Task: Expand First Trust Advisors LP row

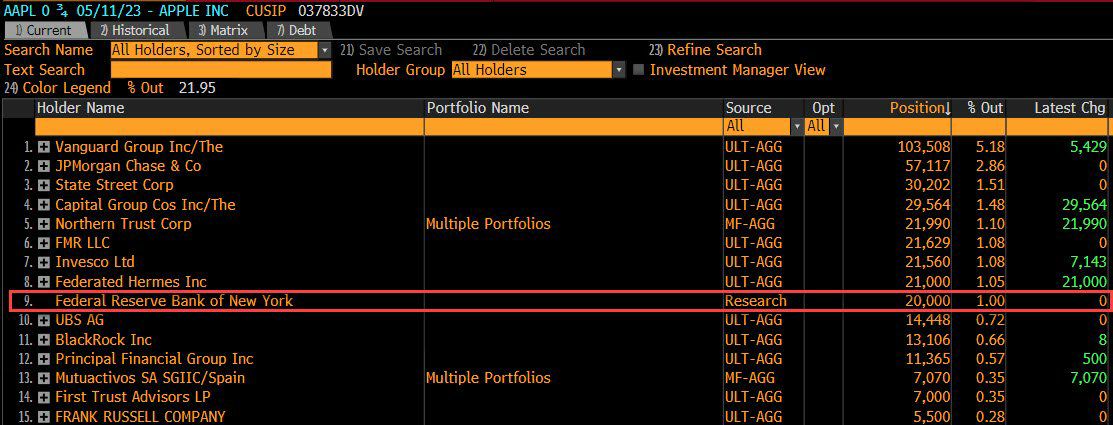Action: tap(44, 397)
